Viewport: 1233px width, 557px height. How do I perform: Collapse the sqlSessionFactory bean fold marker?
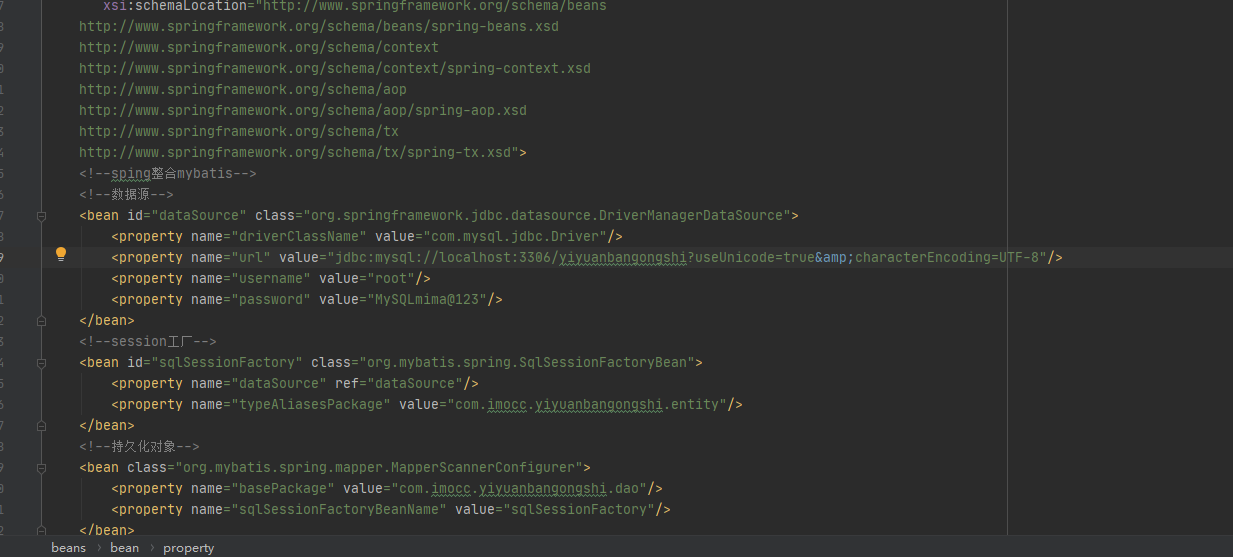coord(41,362)
